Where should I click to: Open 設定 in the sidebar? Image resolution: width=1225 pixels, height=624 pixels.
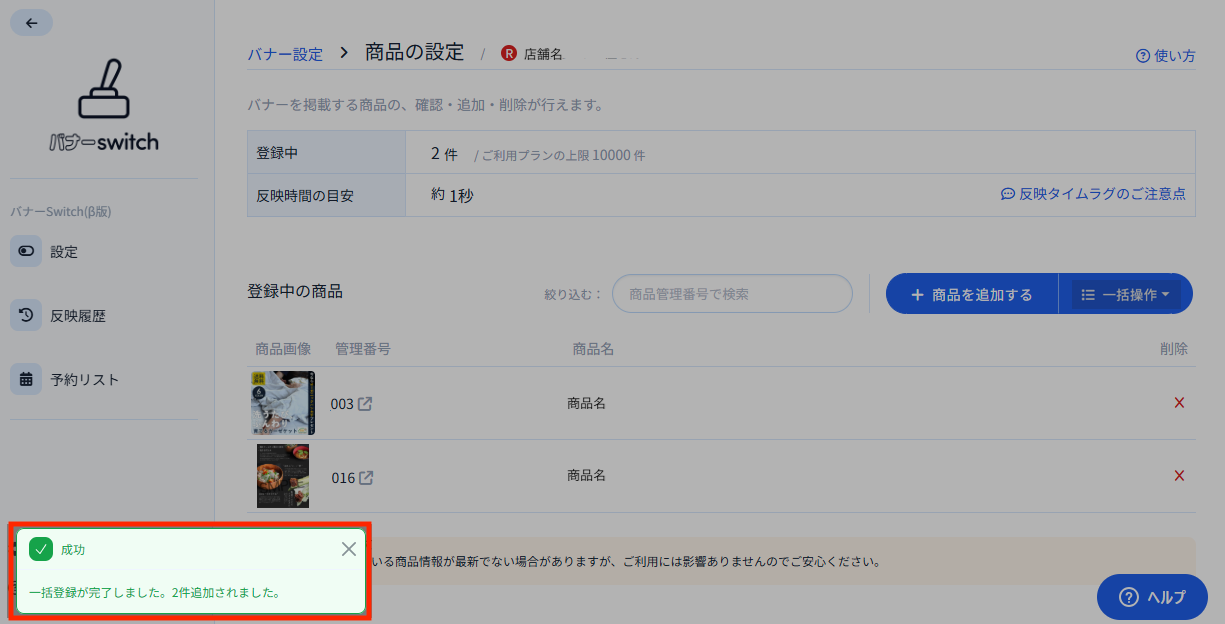coord(64,252)
